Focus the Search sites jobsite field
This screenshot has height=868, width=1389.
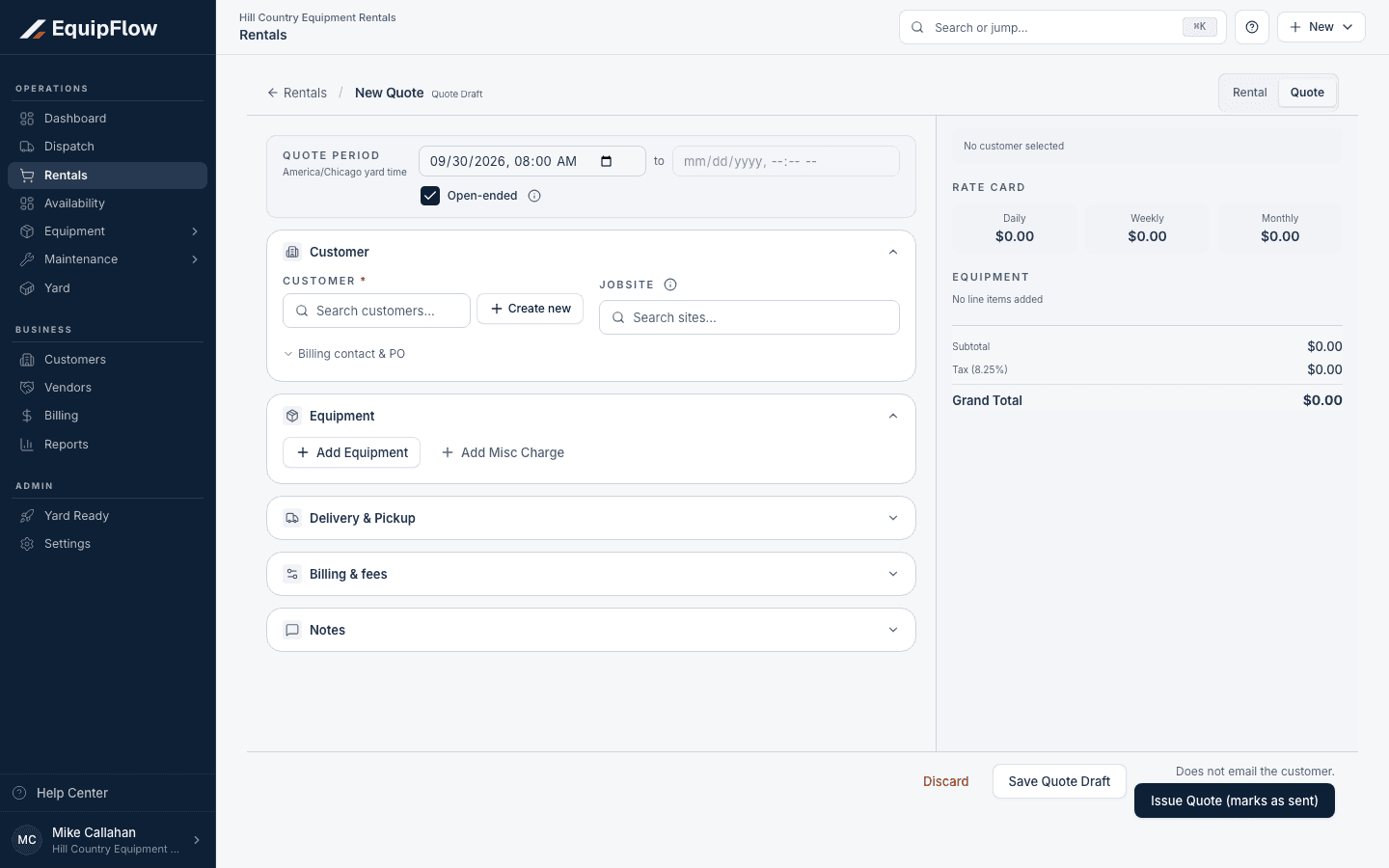coord(749,317)
